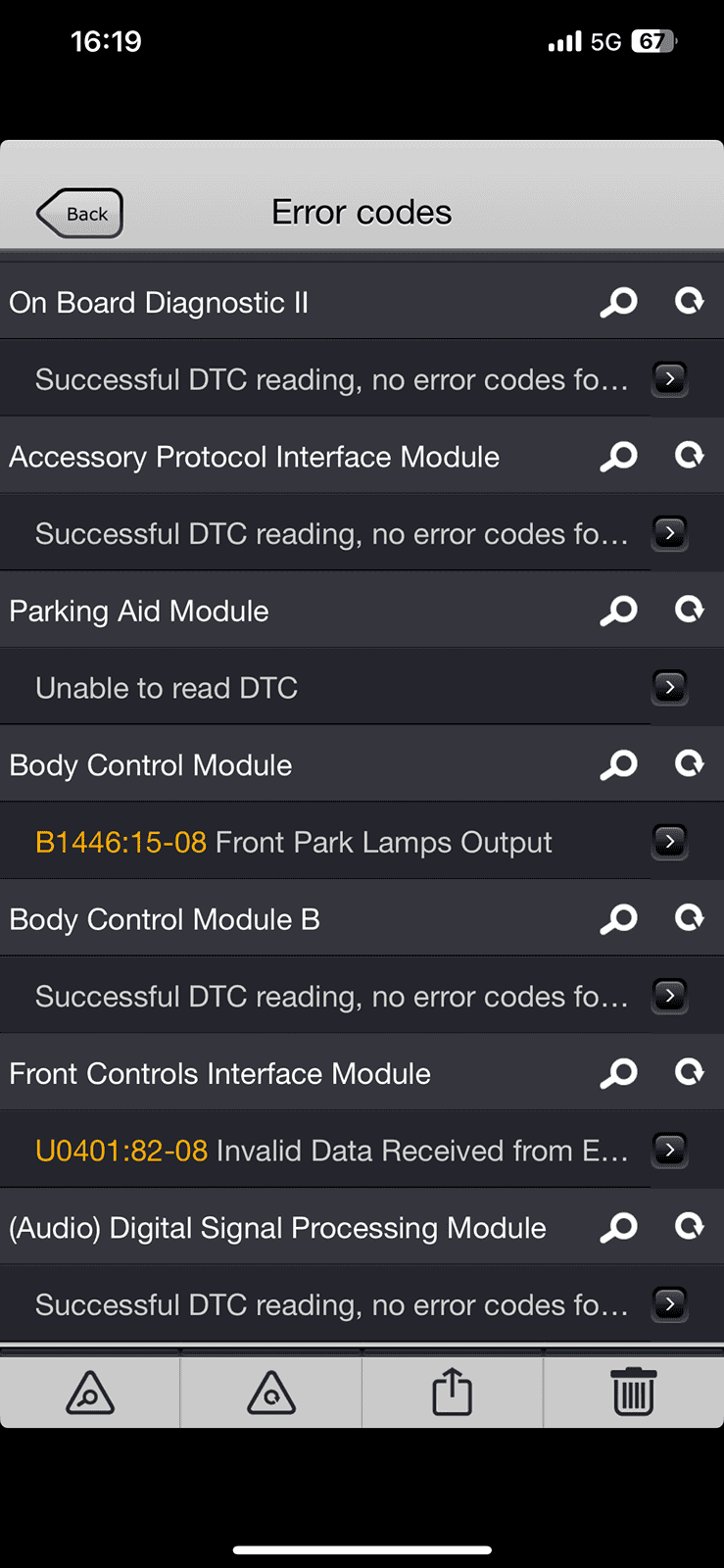The width and height of the screenshot is (724, 1568).
Task: Refresh the Body Control Module codes
Action: 690,763
